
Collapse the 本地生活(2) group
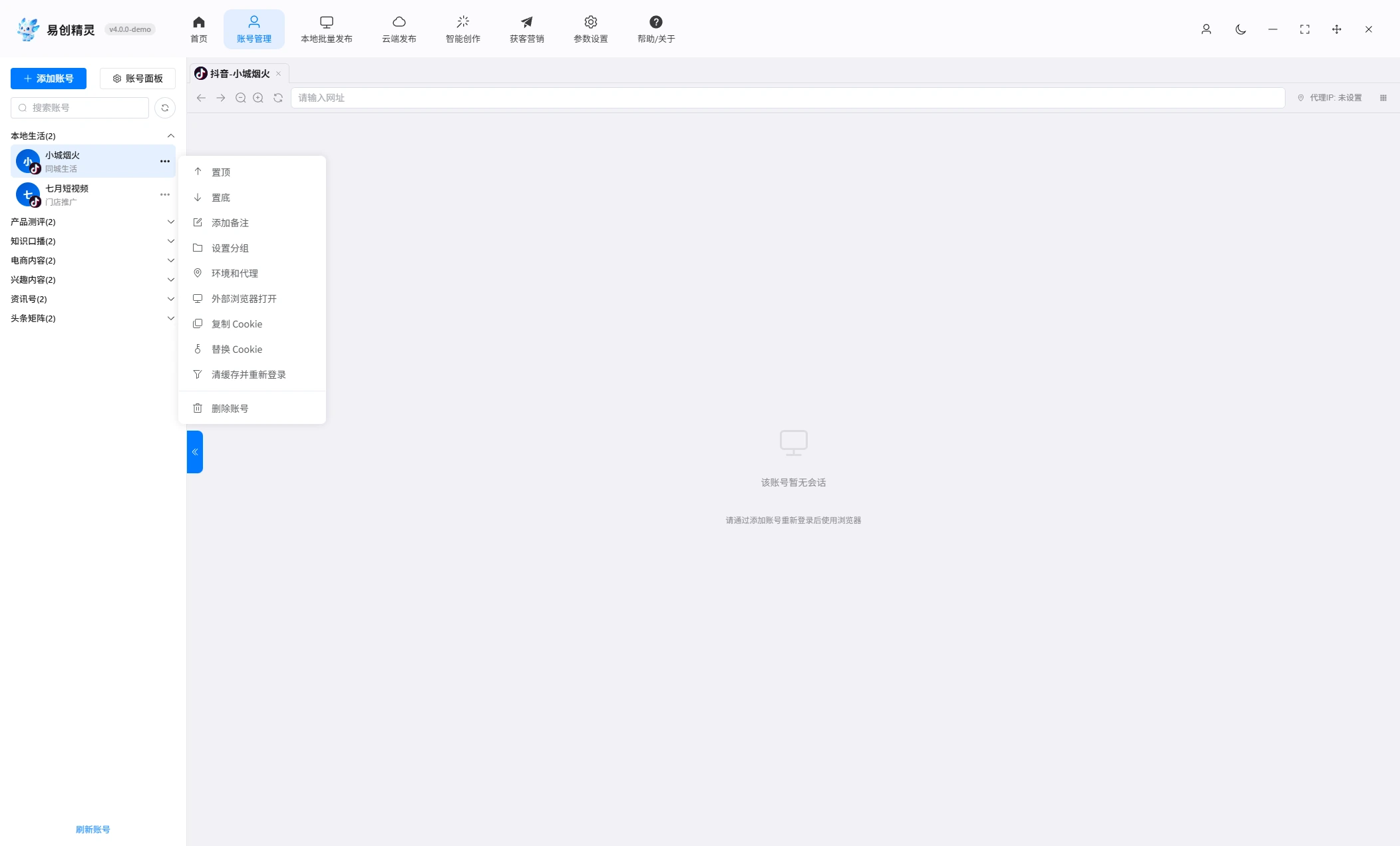pos(93,136)
